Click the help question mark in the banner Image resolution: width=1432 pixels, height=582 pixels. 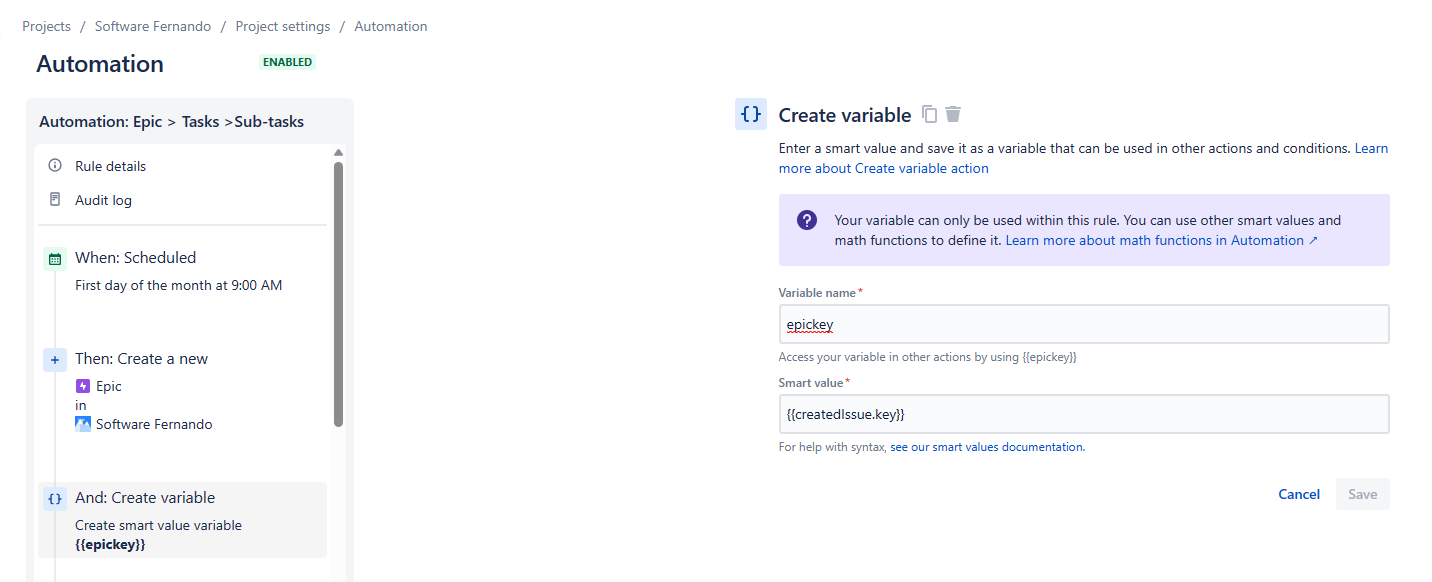[806, 220]
